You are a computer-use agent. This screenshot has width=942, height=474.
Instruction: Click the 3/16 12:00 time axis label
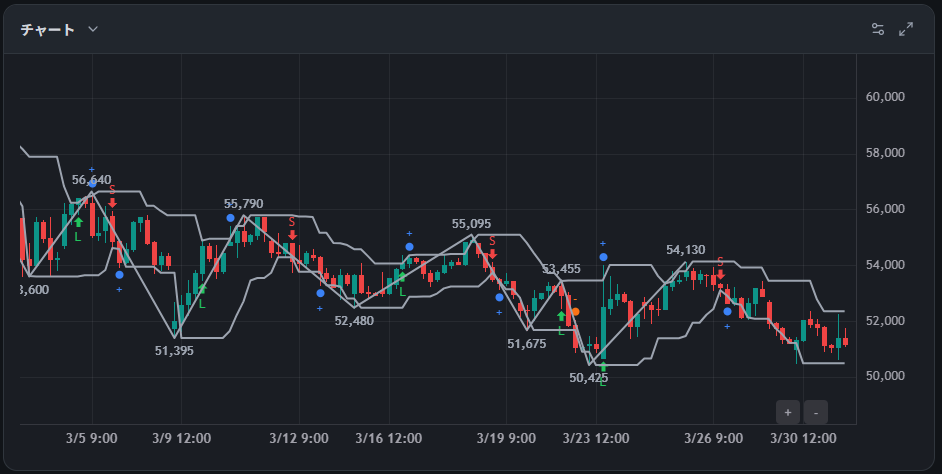(x=389, y=439)
